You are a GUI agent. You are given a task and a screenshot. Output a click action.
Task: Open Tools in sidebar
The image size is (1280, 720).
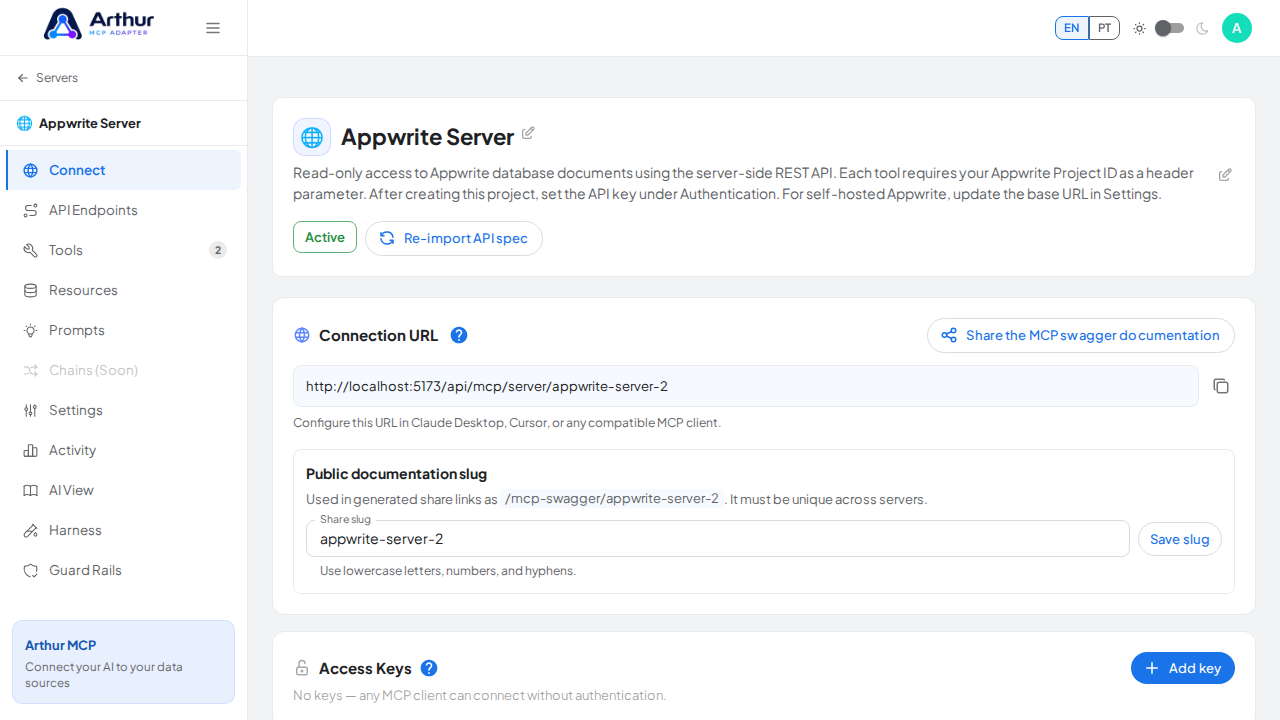point(124,250)
